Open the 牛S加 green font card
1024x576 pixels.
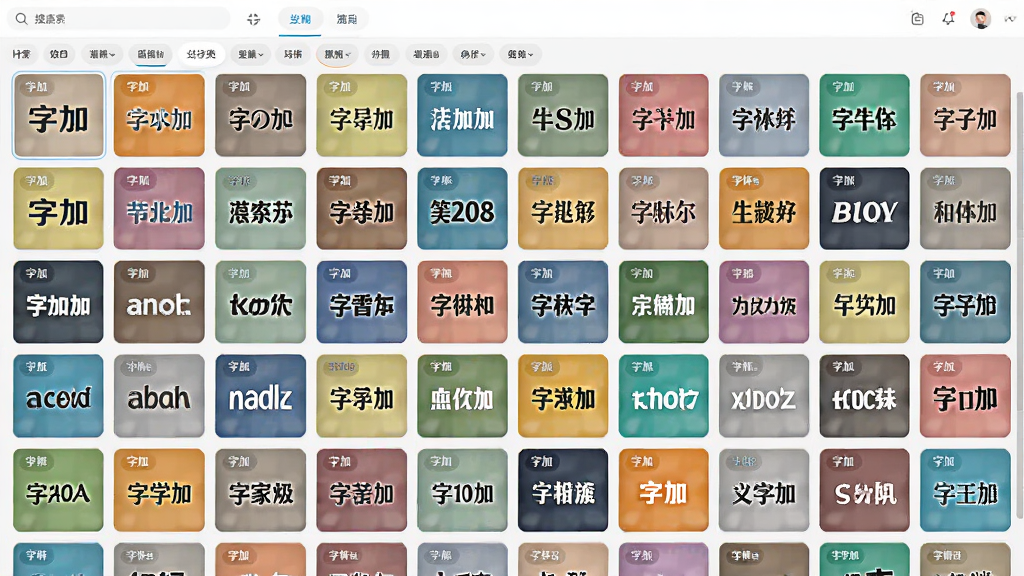coord(562,115)
